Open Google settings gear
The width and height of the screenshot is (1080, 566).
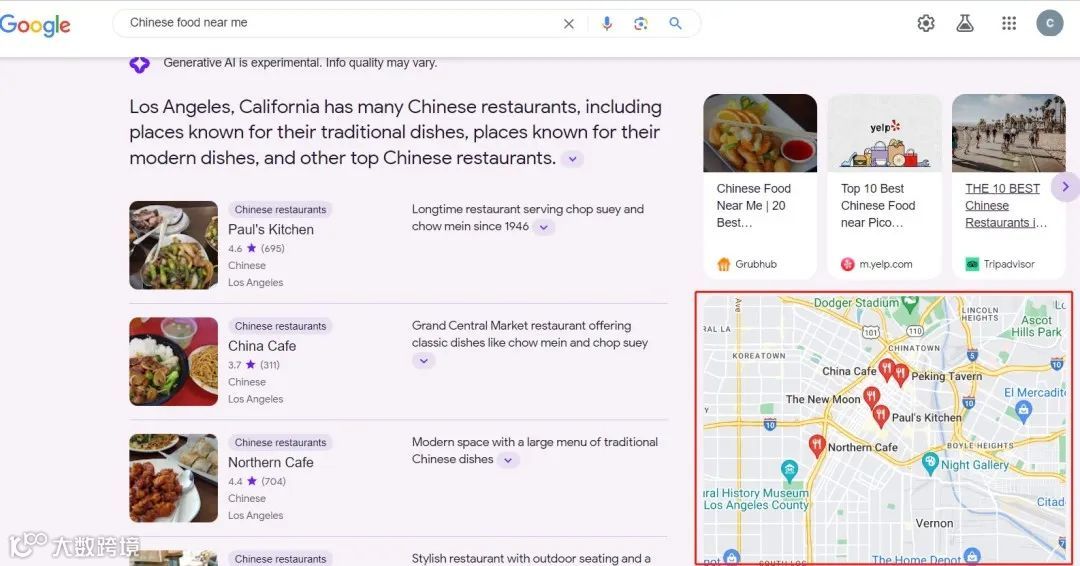point(926,23)
